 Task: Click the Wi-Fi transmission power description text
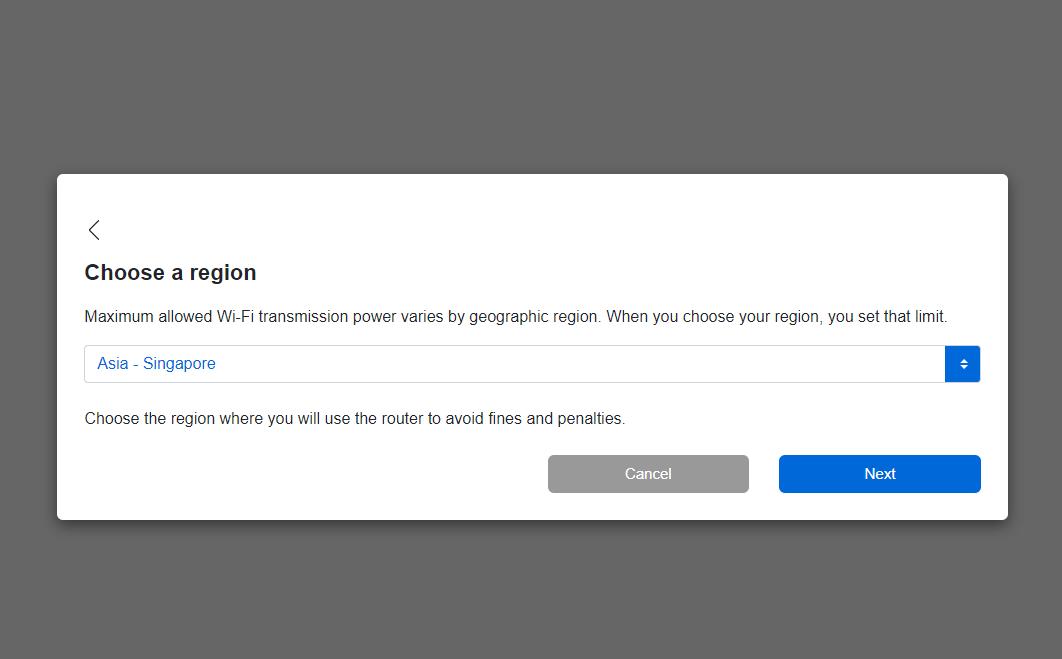point(515,317)
